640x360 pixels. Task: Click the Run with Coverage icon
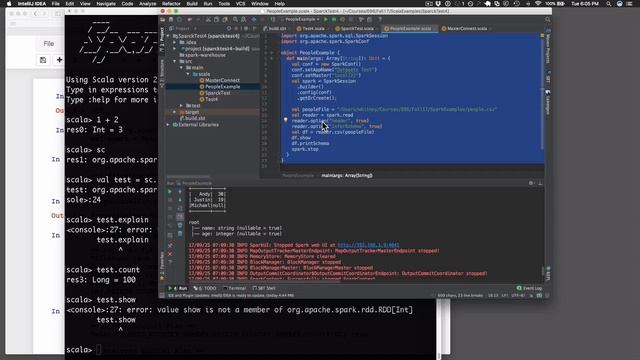(x=343, y=20)
